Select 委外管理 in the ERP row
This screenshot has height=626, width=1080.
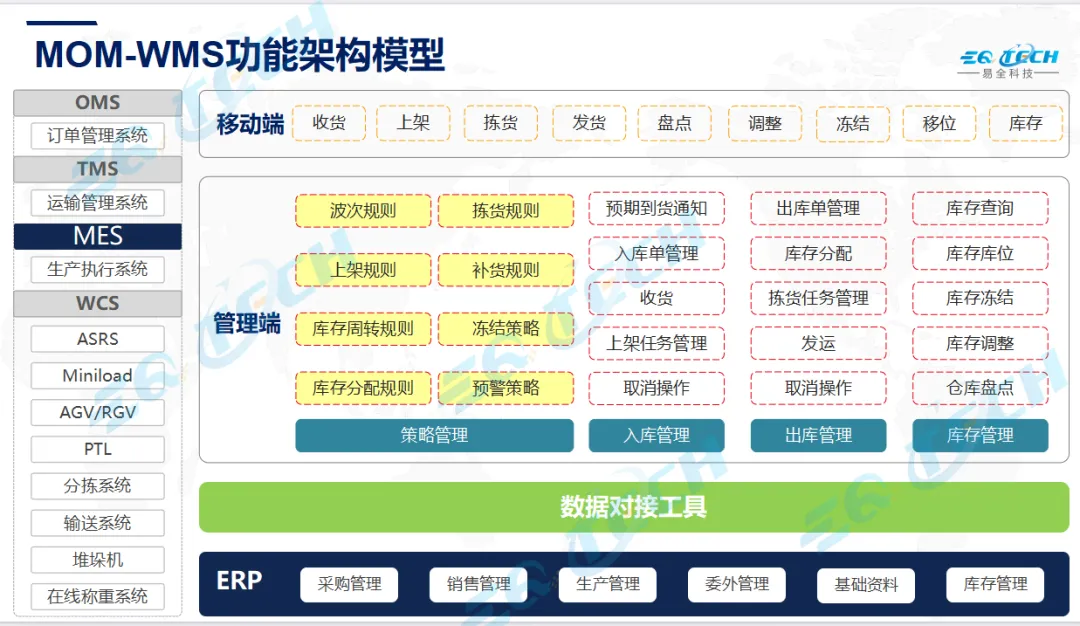tap(736, 584)
